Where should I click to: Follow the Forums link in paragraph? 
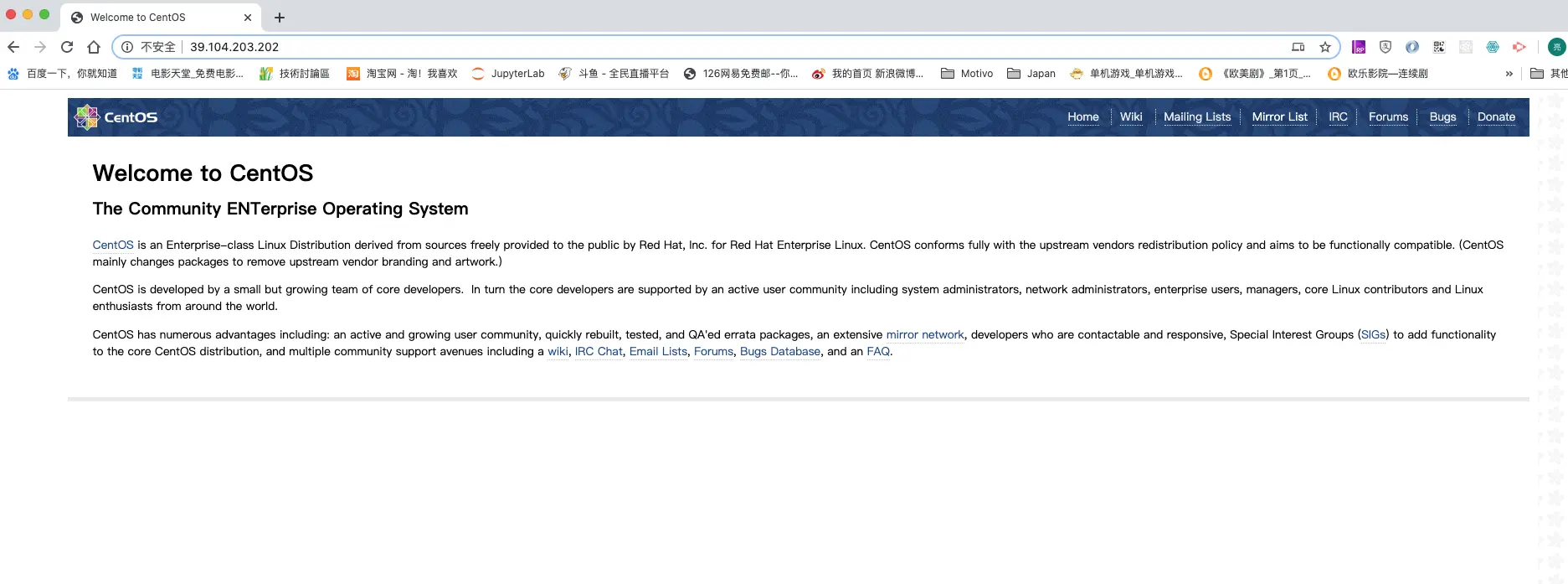(713, 351)
